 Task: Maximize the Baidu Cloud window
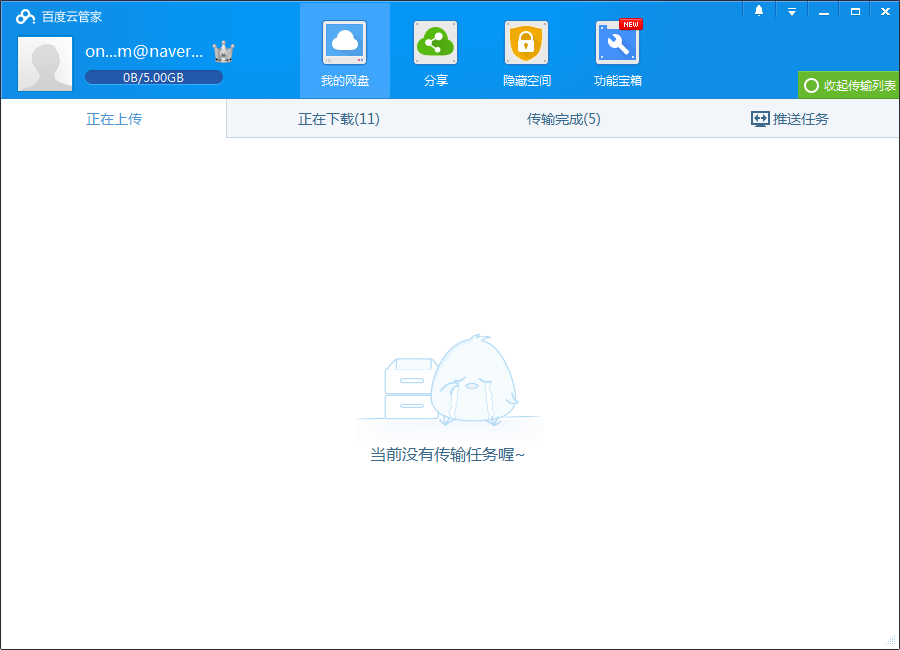tap(855, 11)
